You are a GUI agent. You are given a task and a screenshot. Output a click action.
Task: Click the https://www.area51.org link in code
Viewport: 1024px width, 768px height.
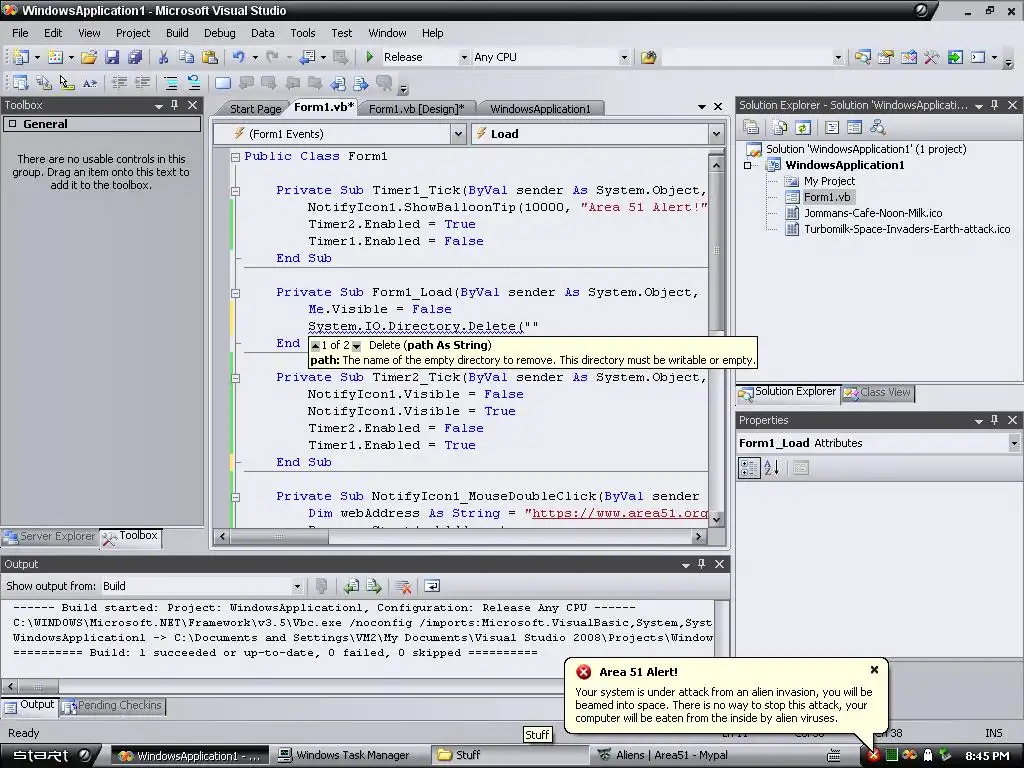coord(620,513)
